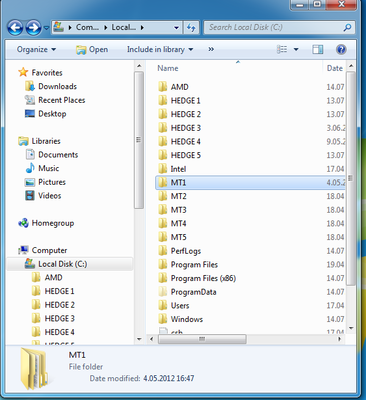Screen dimensions: 366x400
Task: Click in Search Local Disk (C:) field
Action: click(x=274, y=27)
